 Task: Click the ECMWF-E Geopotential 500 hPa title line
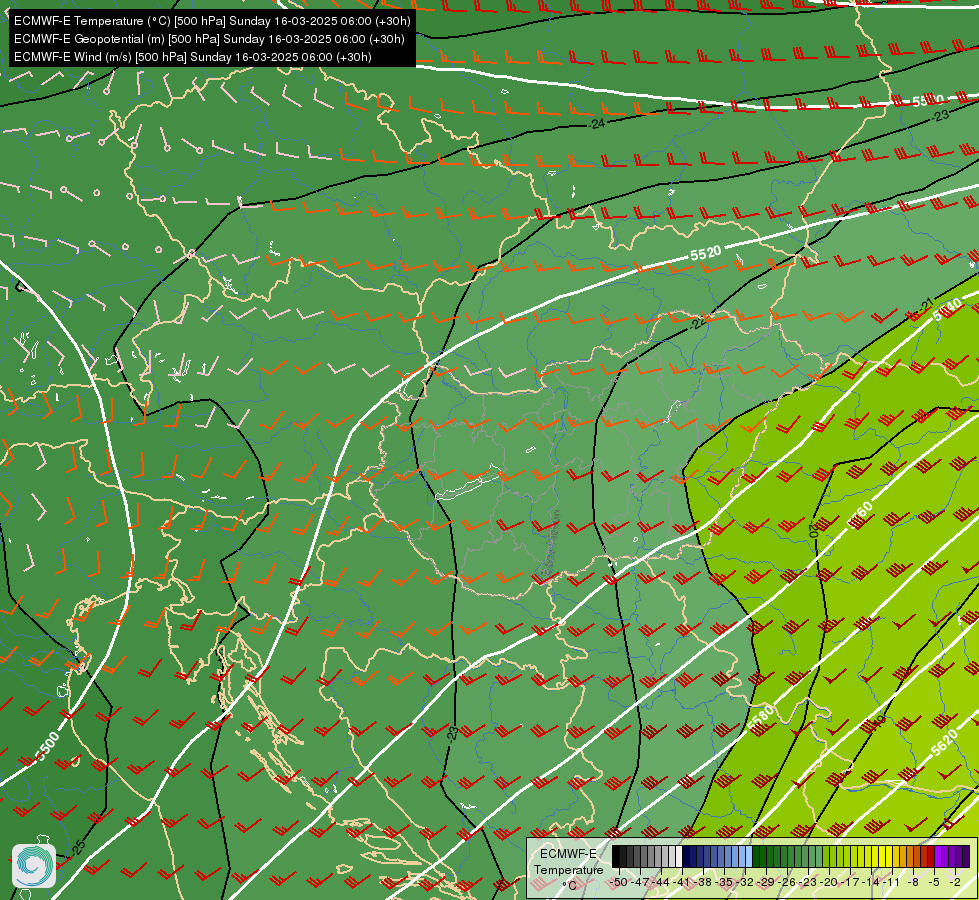(209, 39)
